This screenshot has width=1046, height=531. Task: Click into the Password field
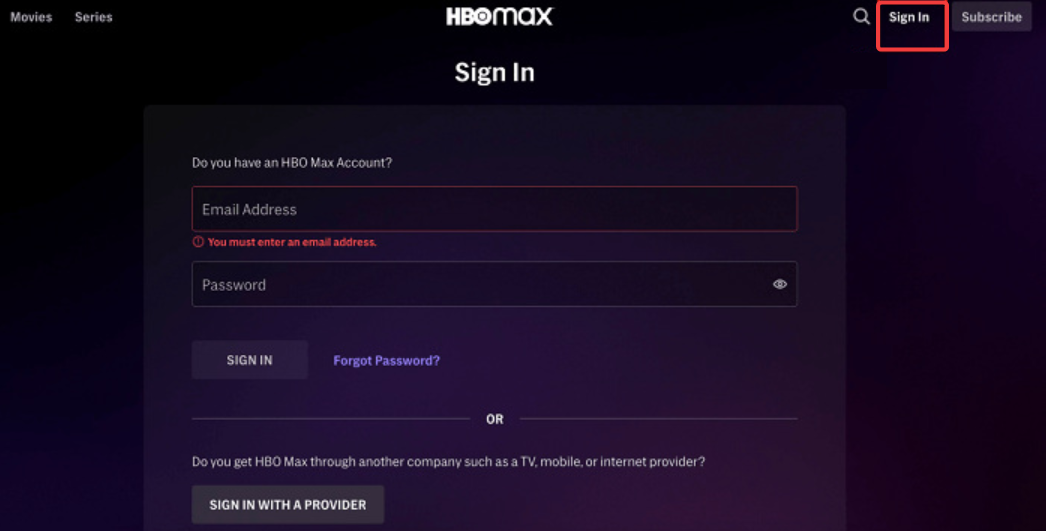pos(480,285)
